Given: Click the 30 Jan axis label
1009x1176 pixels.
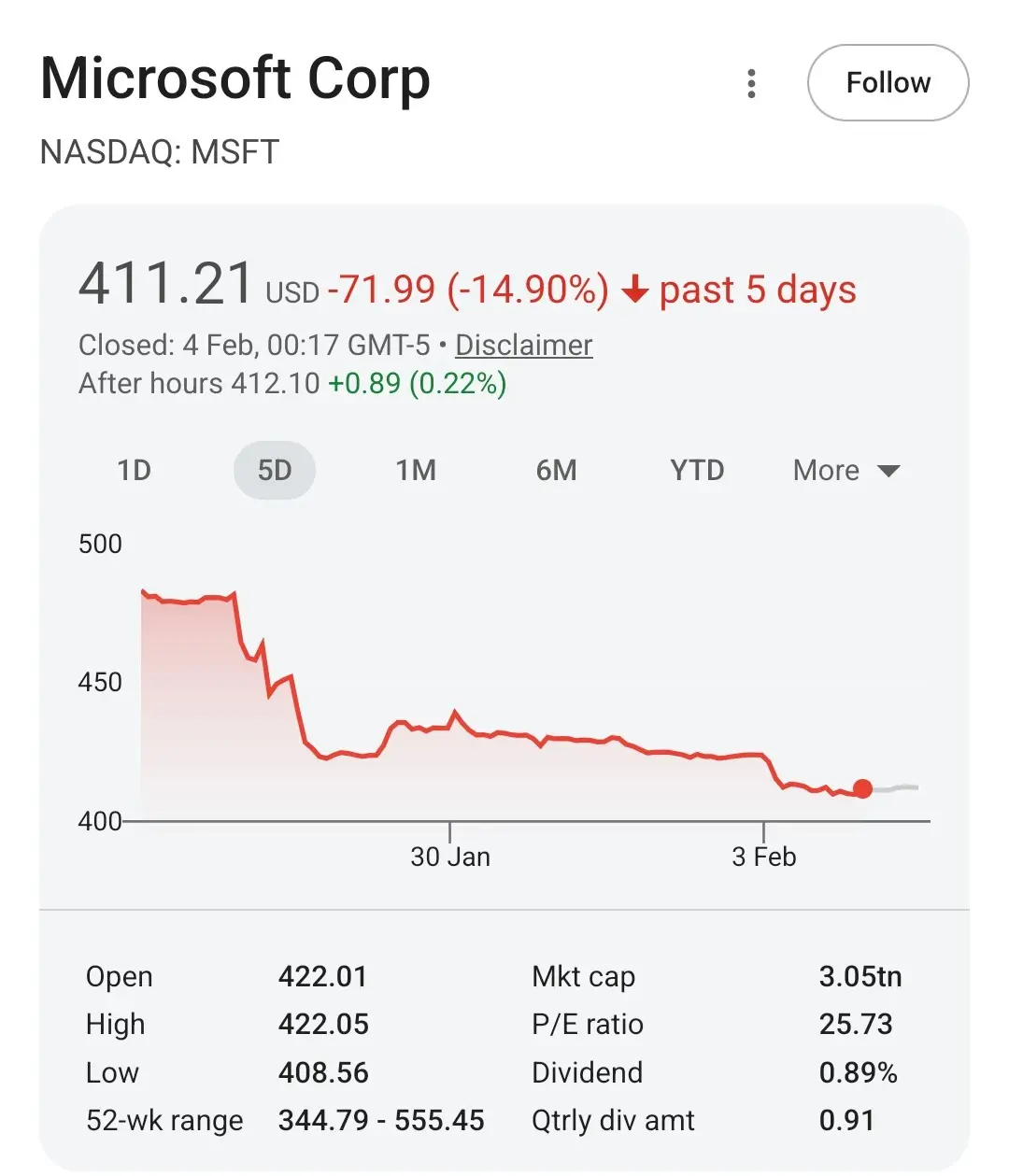Looking at the screenshot, I should click(x=452, y=856).
